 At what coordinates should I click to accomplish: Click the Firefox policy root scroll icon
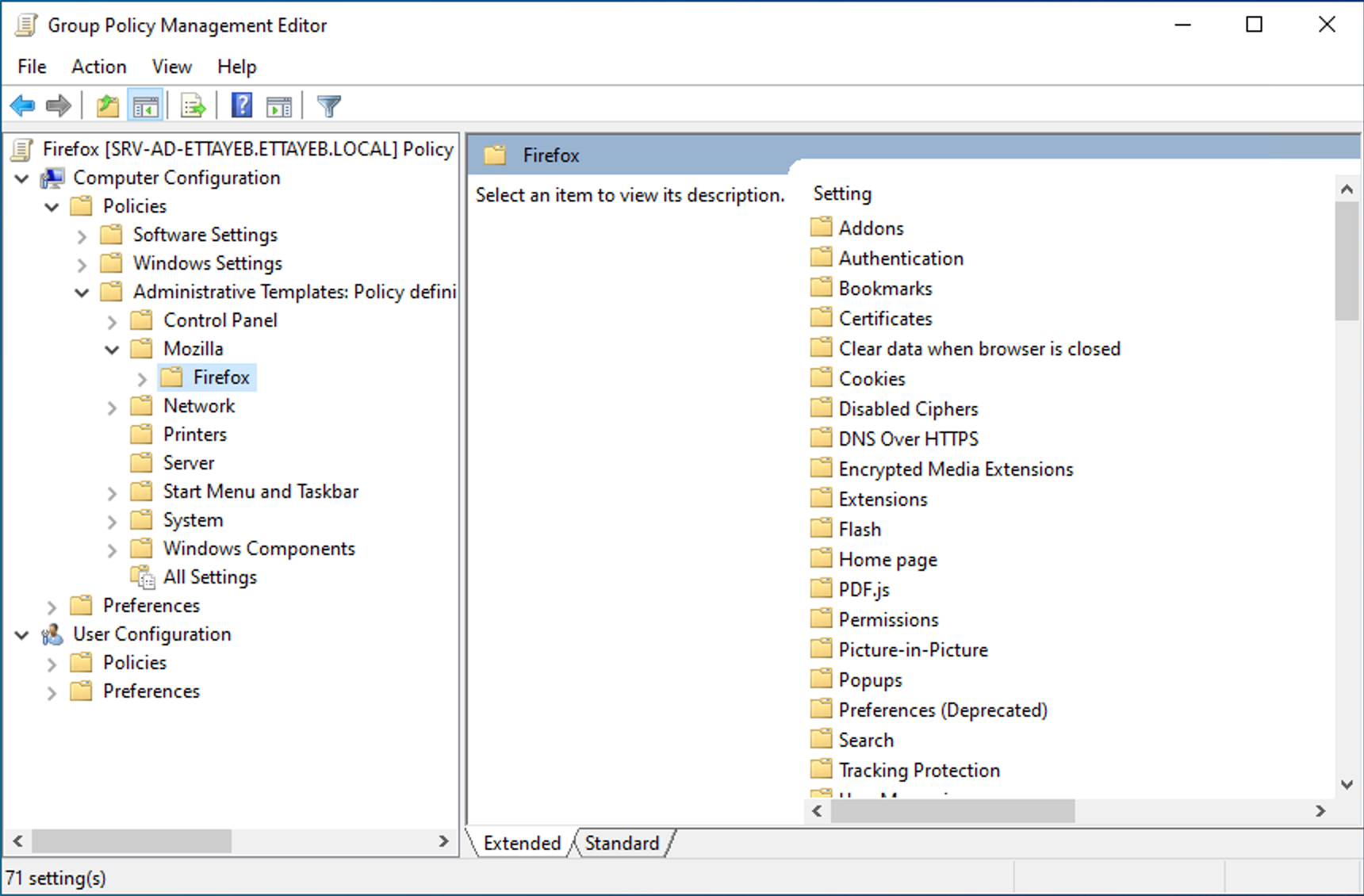click(22, 149)
